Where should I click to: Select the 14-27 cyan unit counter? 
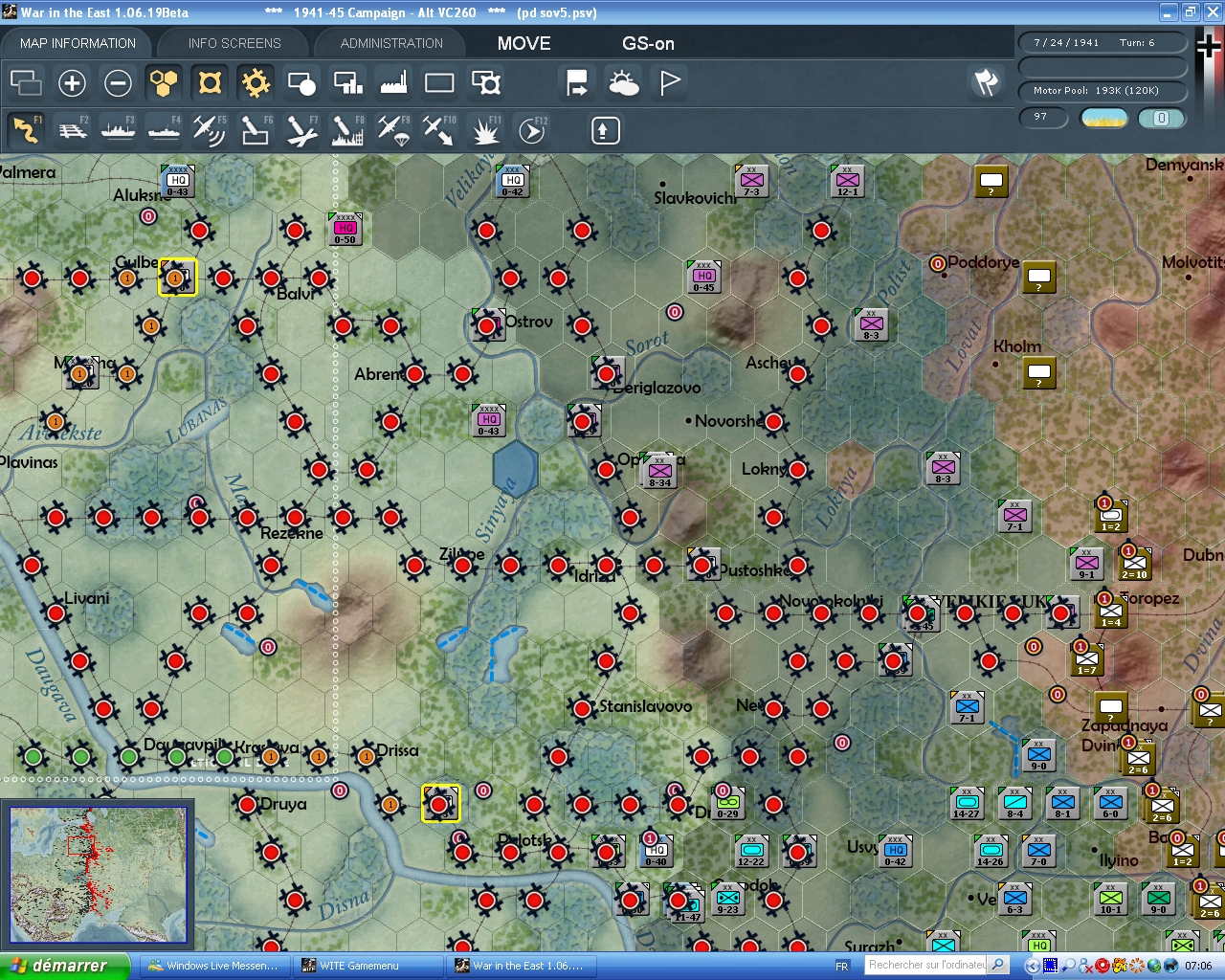(x=967, y=803)
